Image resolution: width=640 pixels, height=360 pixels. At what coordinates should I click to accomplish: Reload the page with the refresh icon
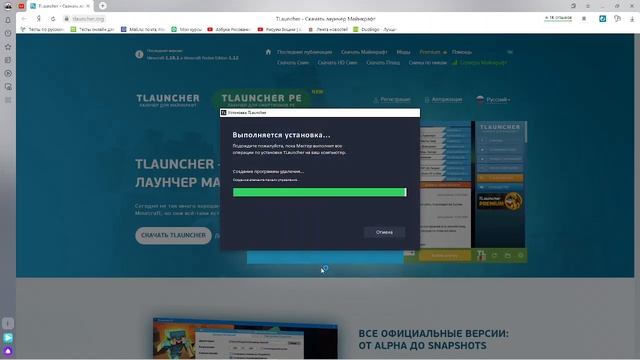click(53, 19)
